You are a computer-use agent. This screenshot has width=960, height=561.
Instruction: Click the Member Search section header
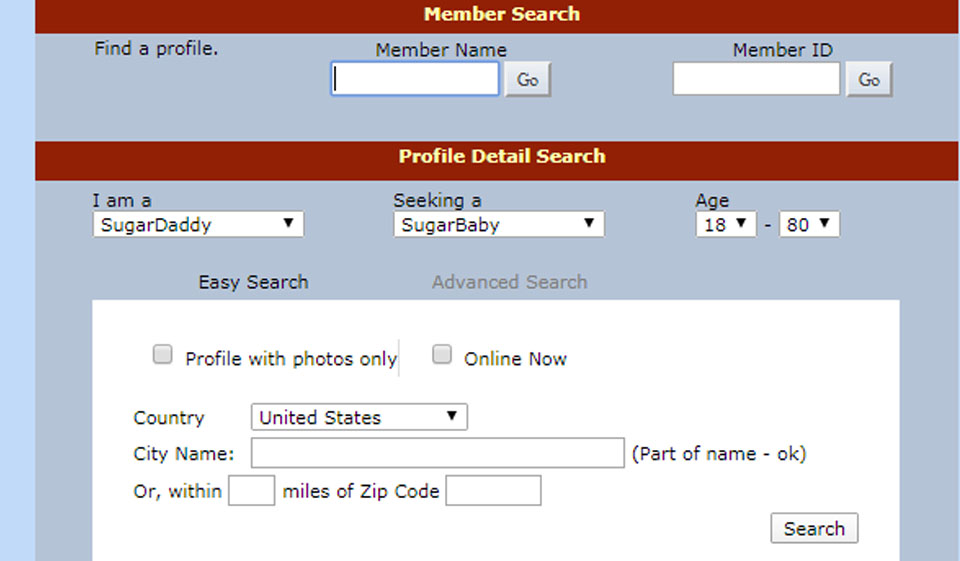[501, 15]
